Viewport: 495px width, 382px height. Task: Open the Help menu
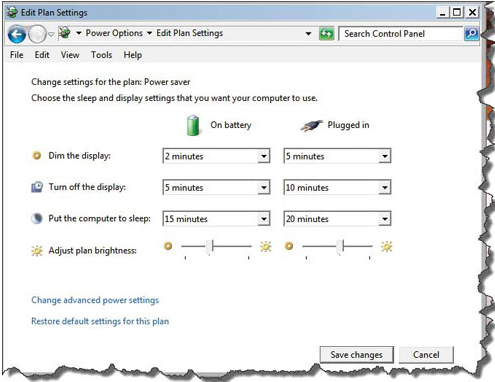(133, 55)
